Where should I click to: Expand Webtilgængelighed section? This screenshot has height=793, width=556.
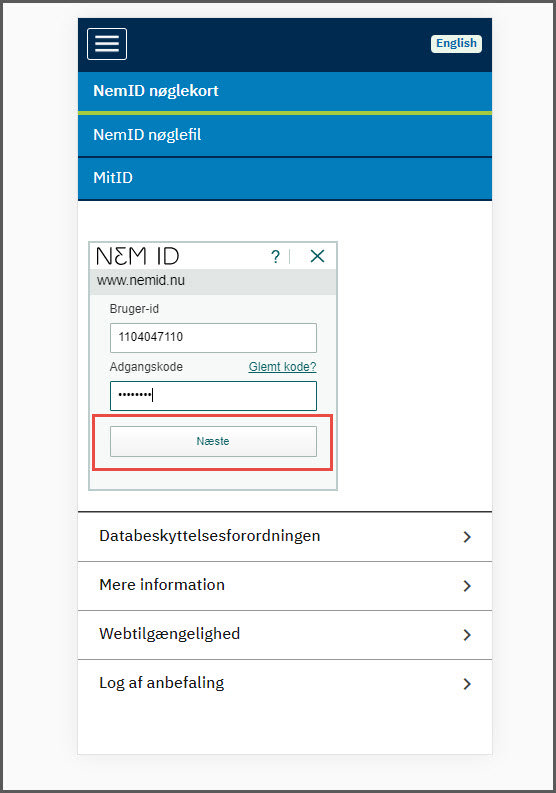[x=285, y=634]
